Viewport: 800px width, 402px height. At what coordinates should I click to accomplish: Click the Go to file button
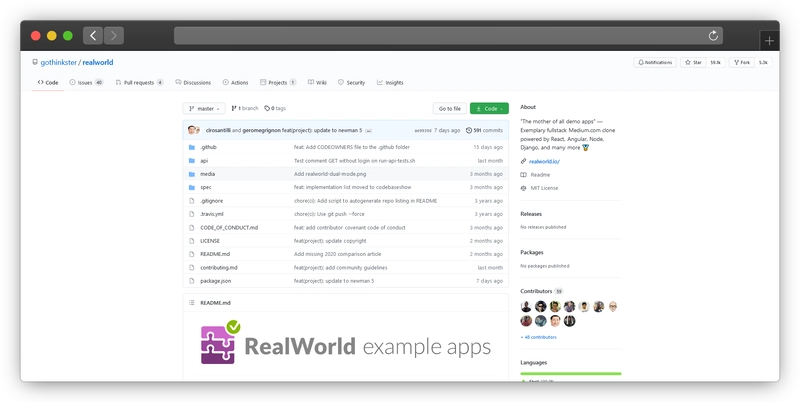pos(449,109)
